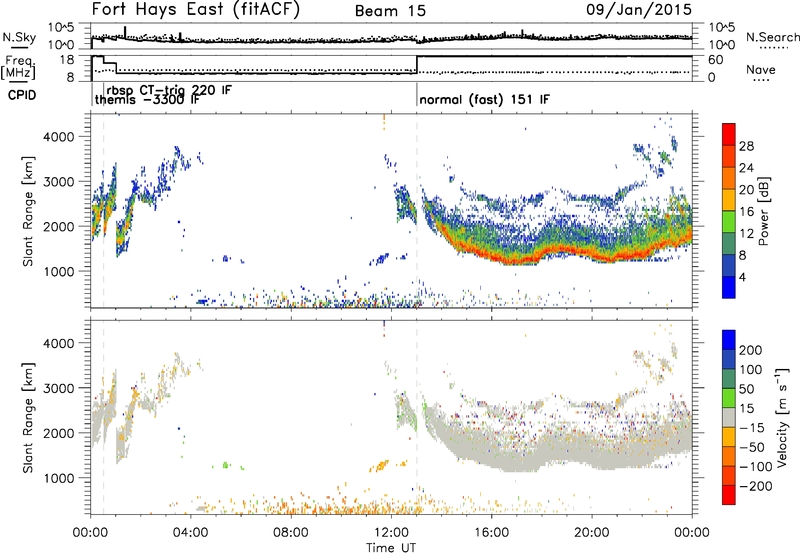Click the date '09/Jan/2015'
Image resolution: width=800 pixels, height=554 pixels.
click(x=639, y=9)
